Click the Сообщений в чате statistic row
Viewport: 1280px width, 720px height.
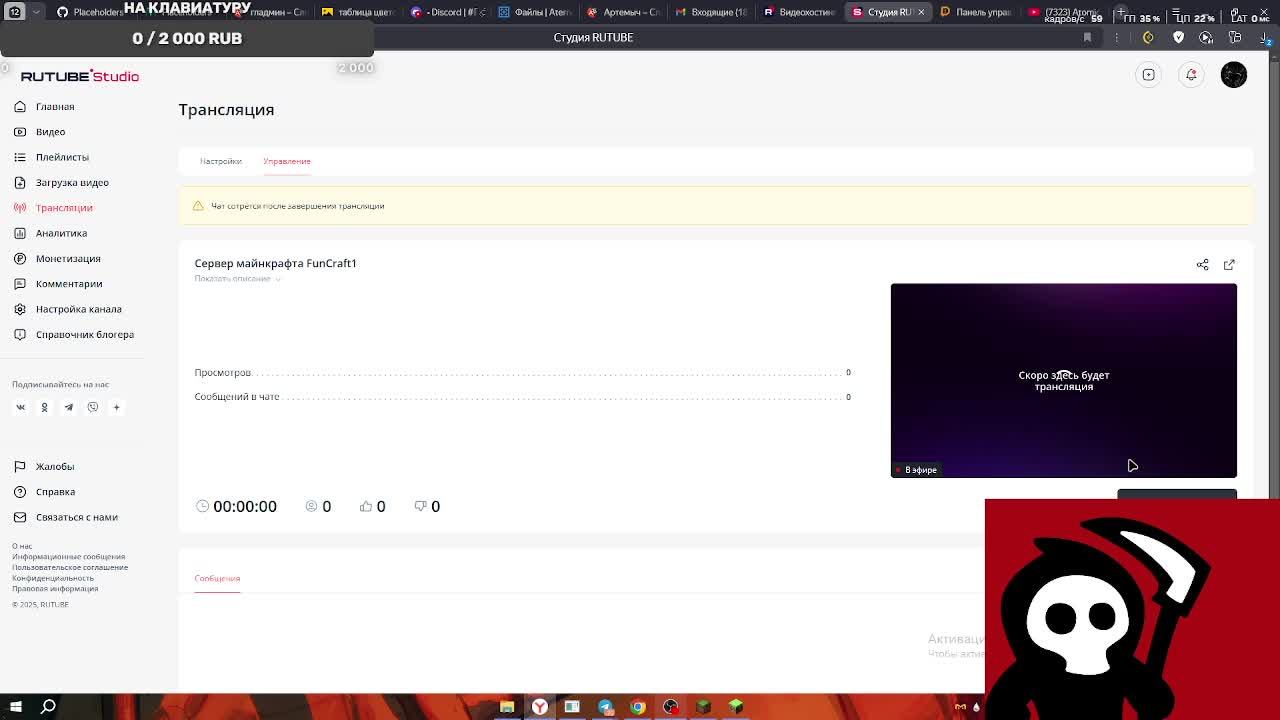522,397
